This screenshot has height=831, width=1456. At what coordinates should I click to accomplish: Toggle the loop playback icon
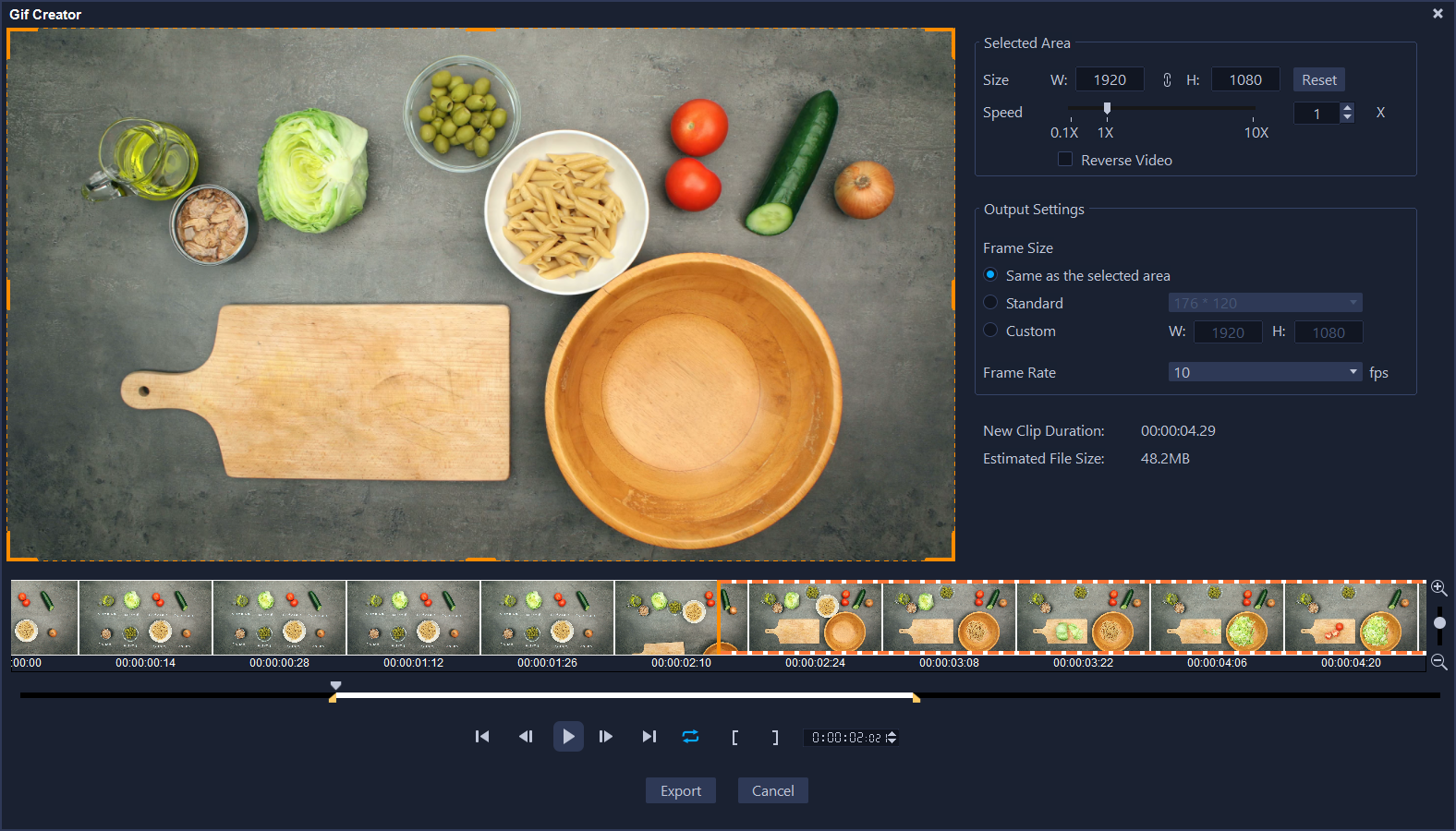coord(691,737)
